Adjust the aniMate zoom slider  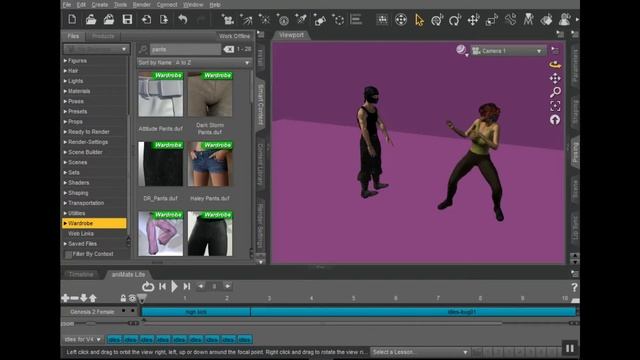point(91,323)
